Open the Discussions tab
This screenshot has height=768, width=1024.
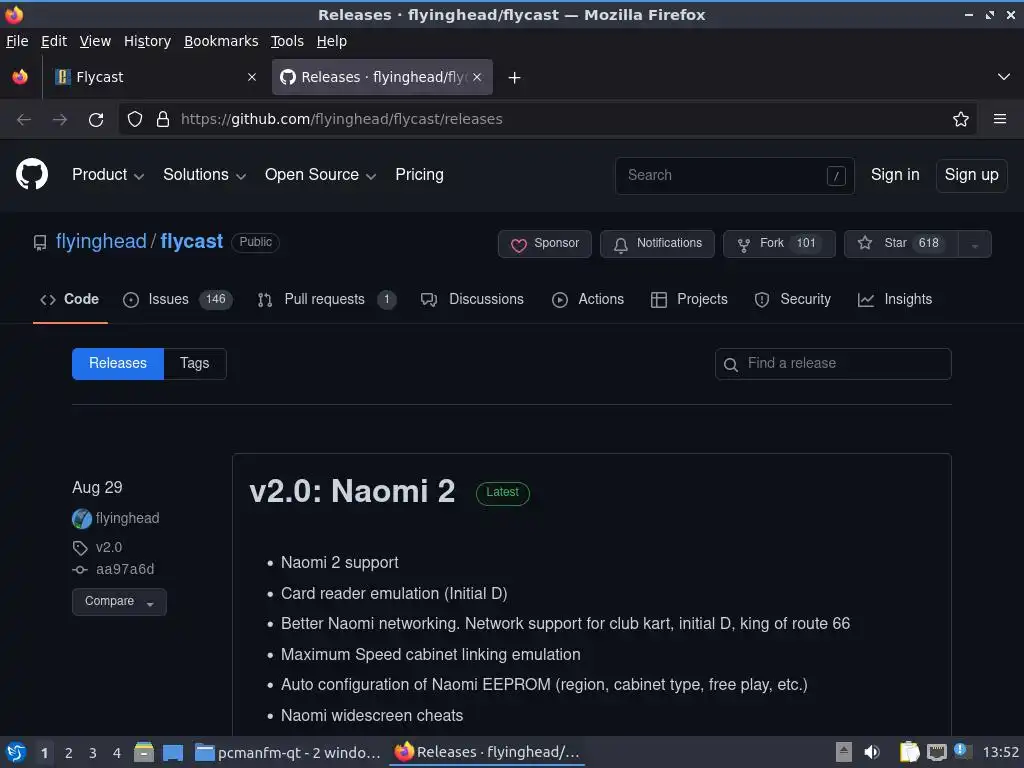pos(472,300)
